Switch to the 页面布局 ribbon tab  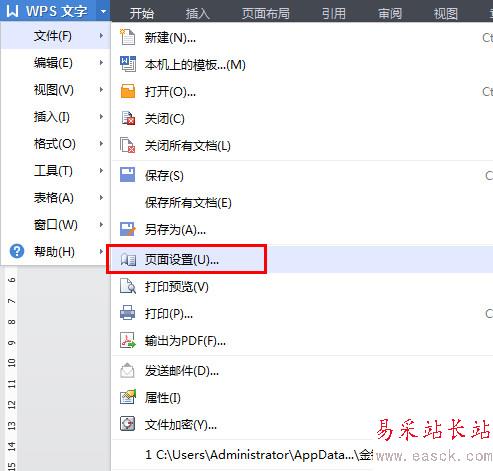click(x=266, y=13)
